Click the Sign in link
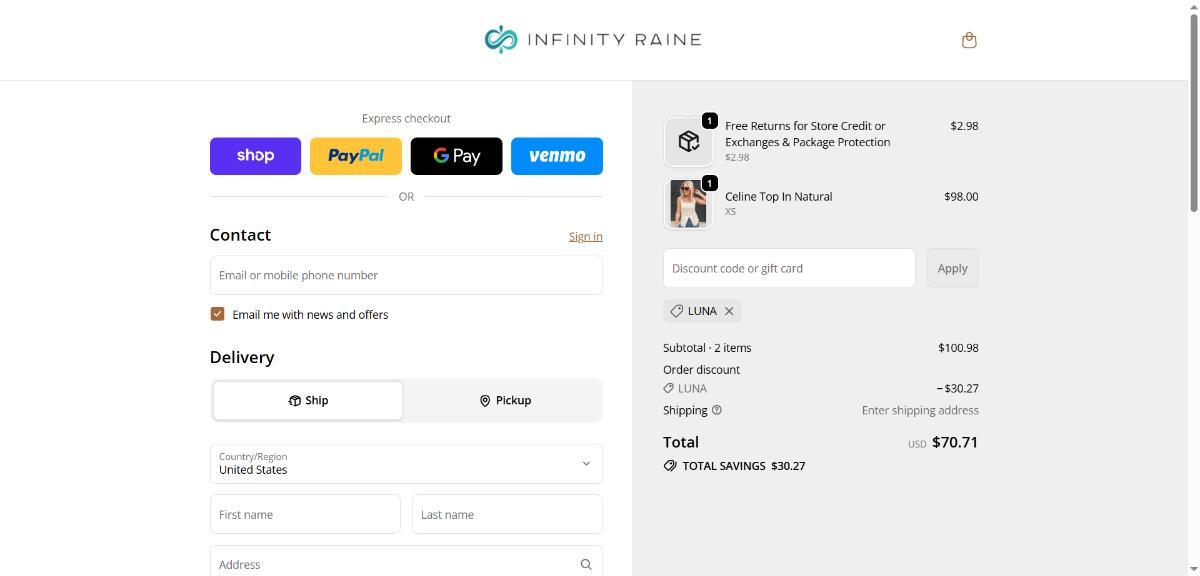This screenshot has height=576, width=1200. (585, 237)
